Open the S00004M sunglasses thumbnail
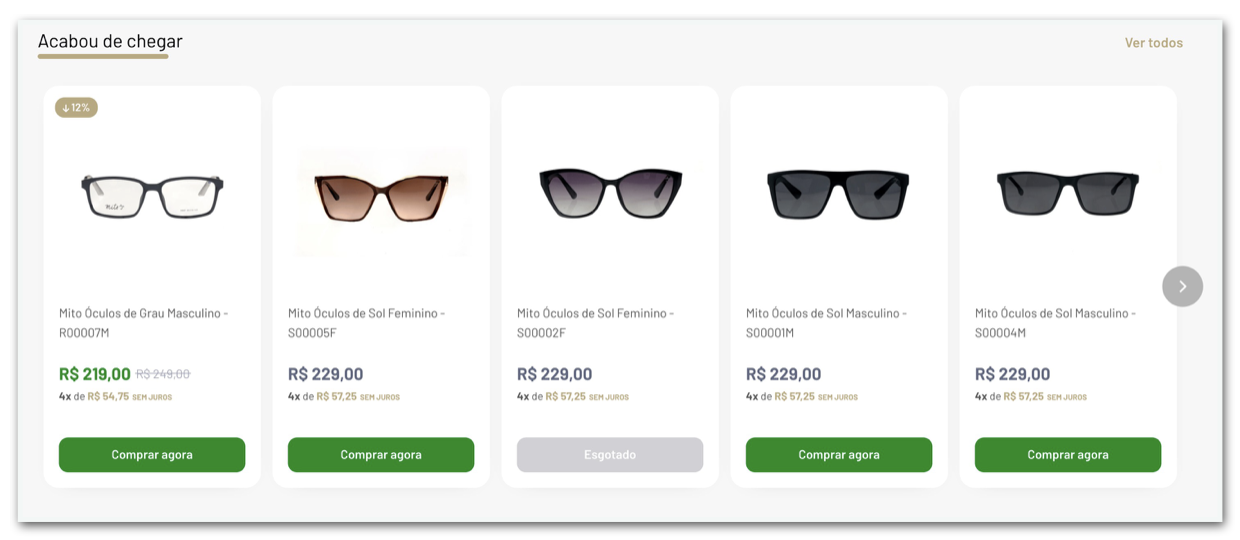This screenshot has width=1240, height=540. [x=1068, y=193]
